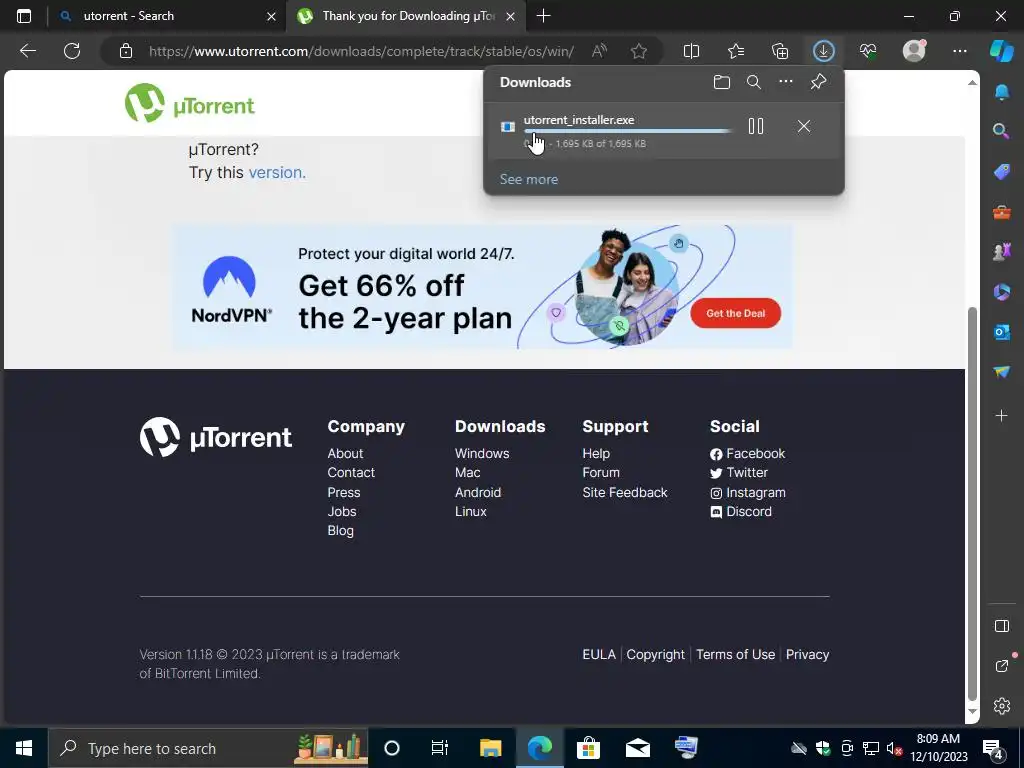Open the Blog footer link
This screenshot has height=768, width=1024.
(x=340, y=530)
